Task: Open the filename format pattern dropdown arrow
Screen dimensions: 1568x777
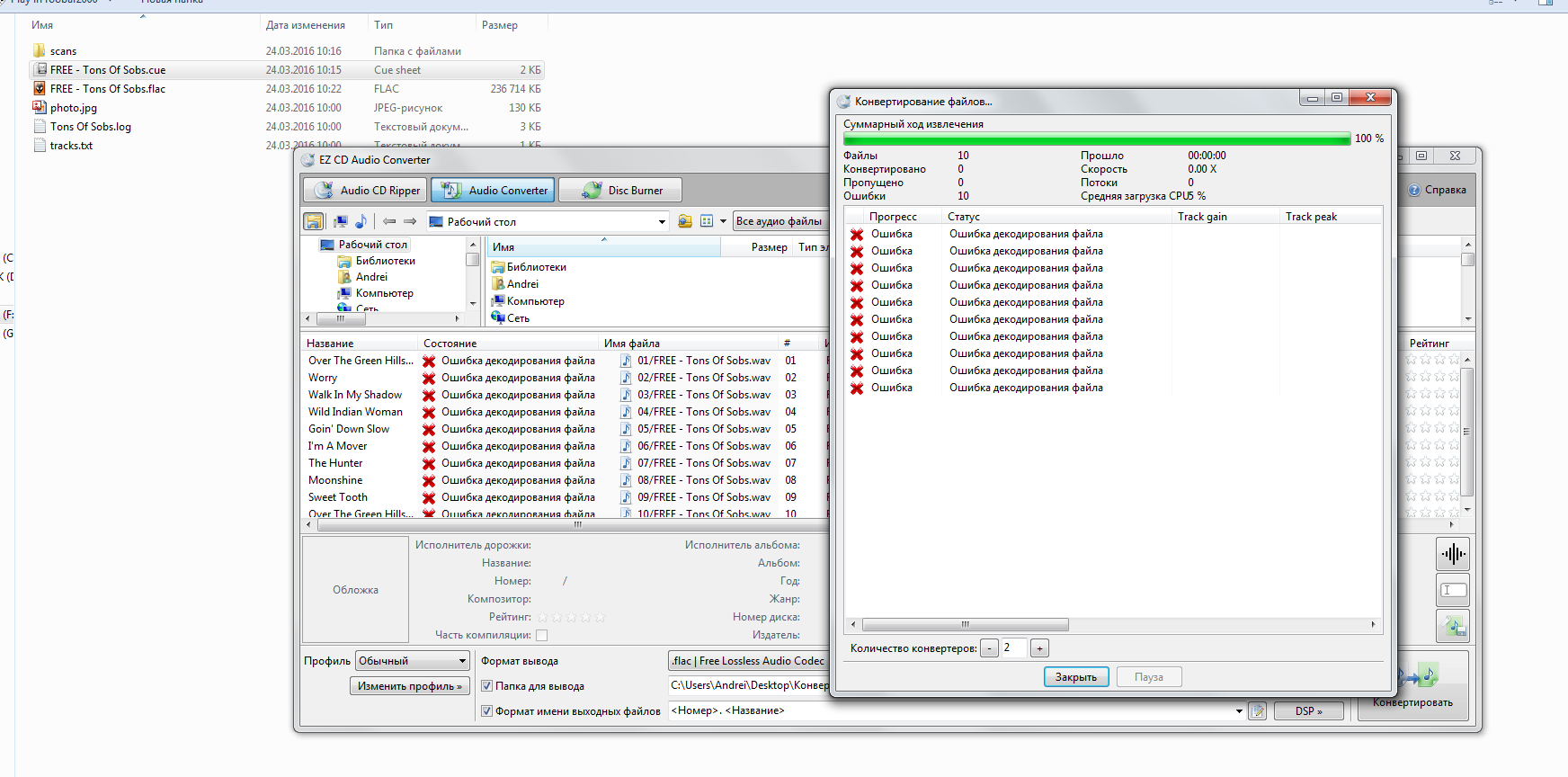Action: (1239, 711)
